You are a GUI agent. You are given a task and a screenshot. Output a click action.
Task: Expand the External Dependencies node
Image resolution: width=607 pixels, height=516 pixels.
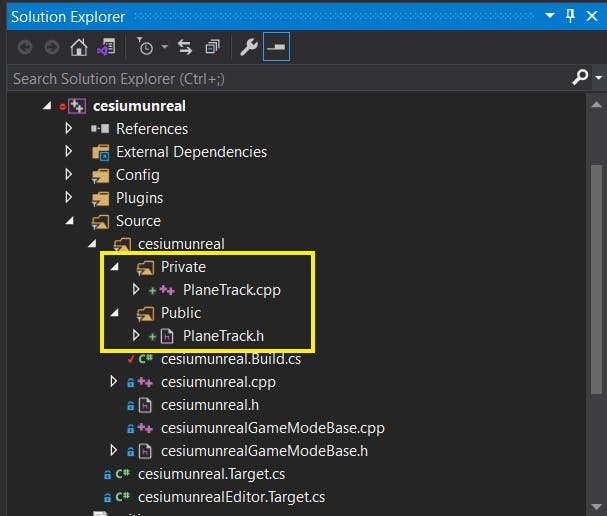pos(69,151)
